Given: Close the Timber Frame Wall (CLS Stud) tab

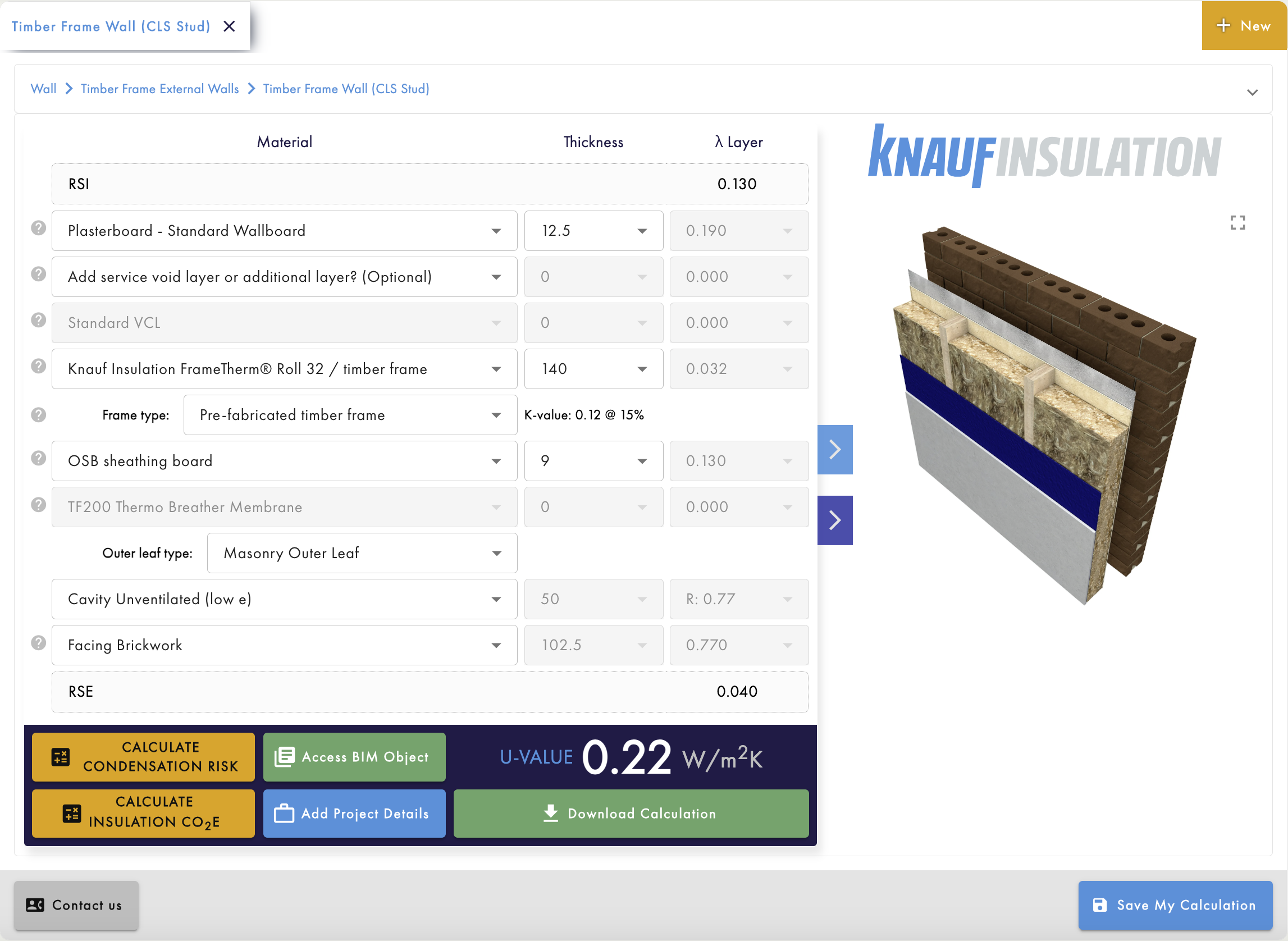Looking at the screenshot, I should [x=229, y=26].
